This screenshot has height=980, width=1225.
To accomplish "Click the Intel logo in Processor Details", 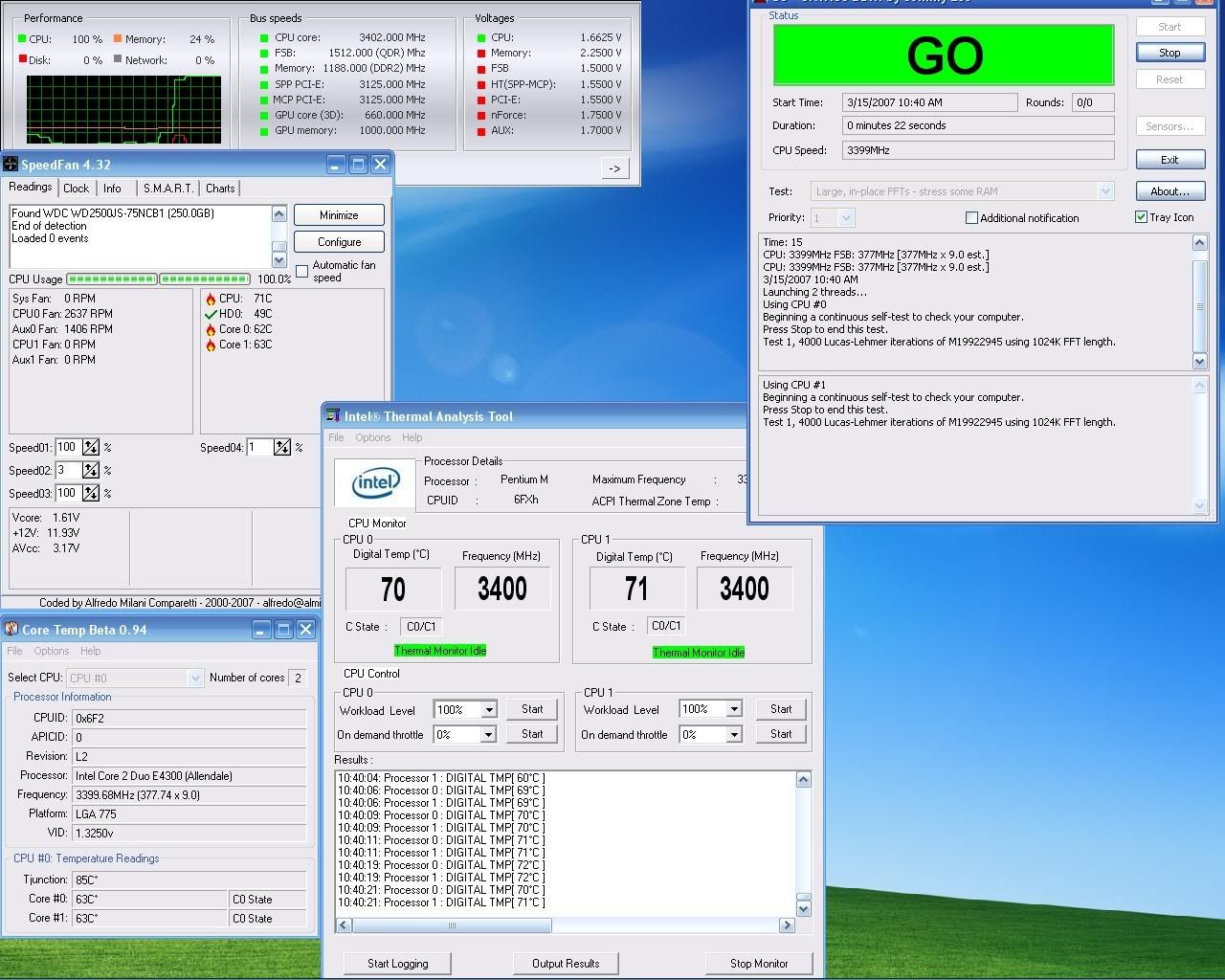I will click(375, 483).
